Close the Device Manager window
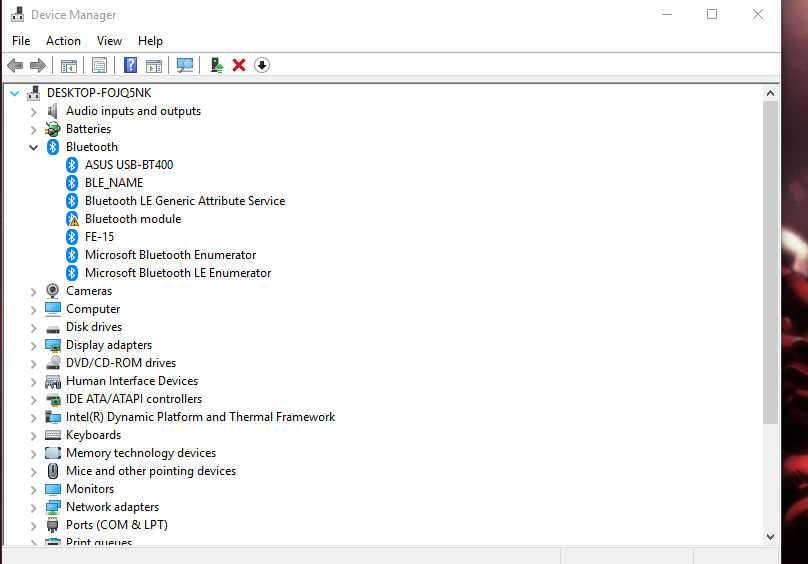Image resolution: width=808 pixels, height=564 pixels. click(x=758, y=14)
